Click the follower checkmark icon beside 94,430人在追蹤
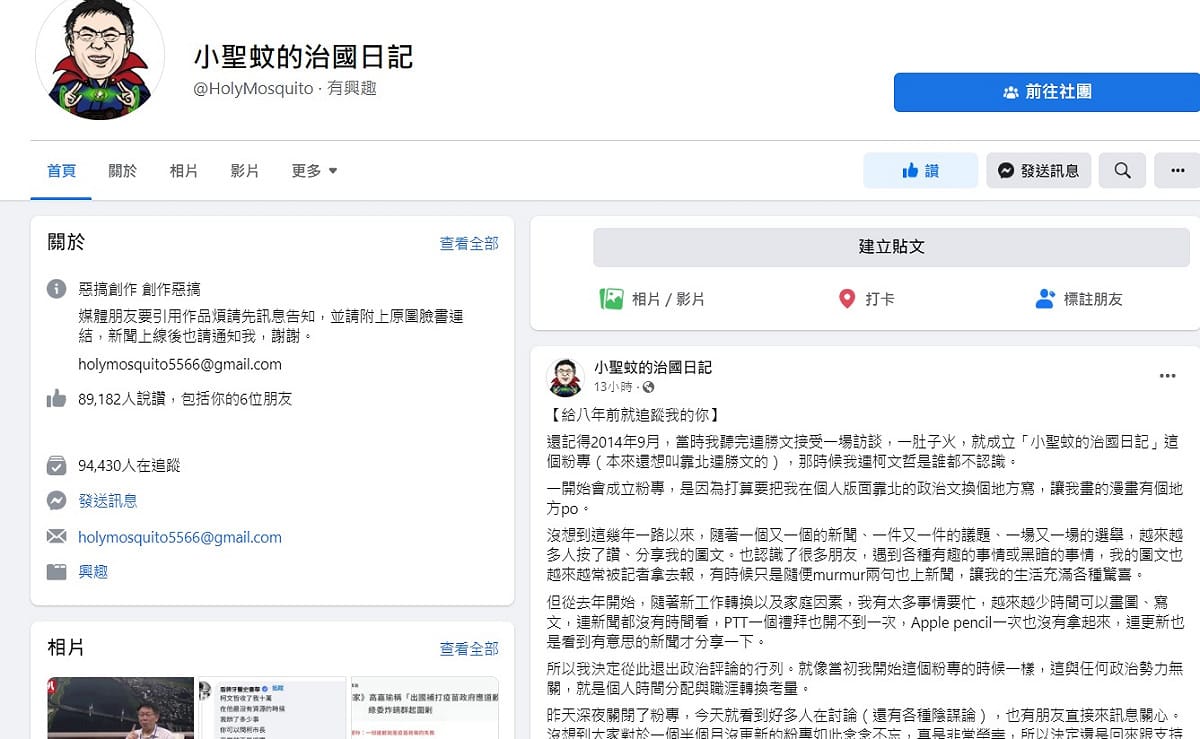Image resolution: width=1200 pixels, height=739 pixels. click(57, 466)
